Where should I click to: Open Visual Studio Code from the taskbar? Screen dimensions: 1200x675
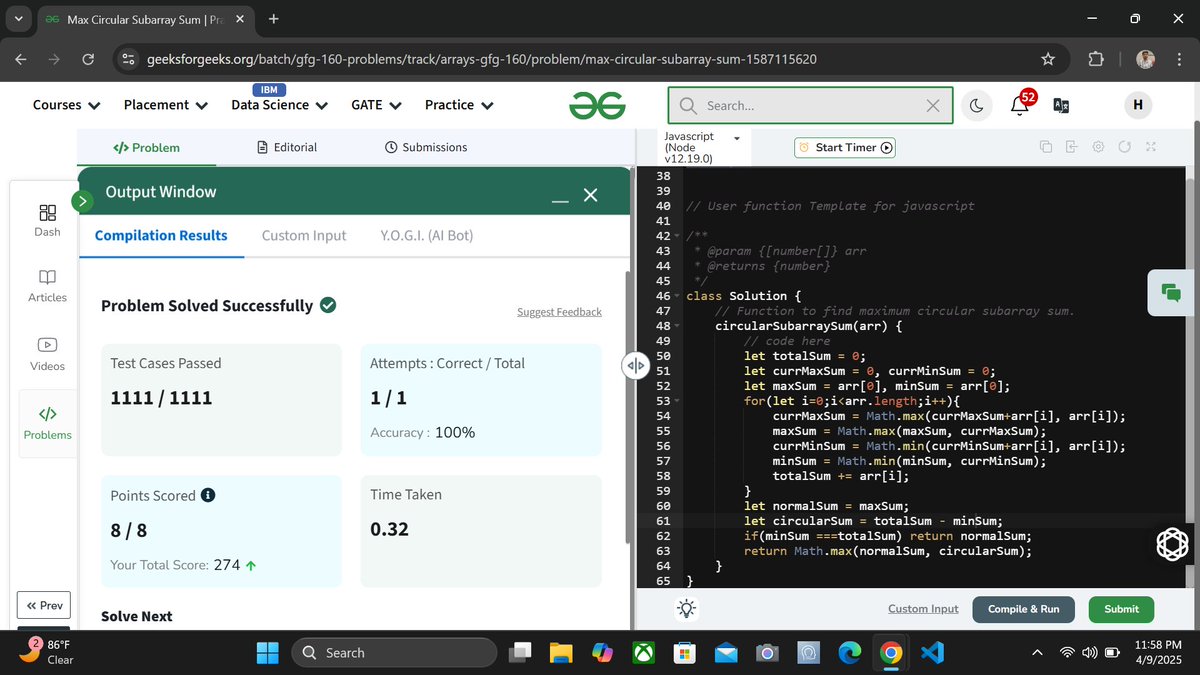[932, 653]
